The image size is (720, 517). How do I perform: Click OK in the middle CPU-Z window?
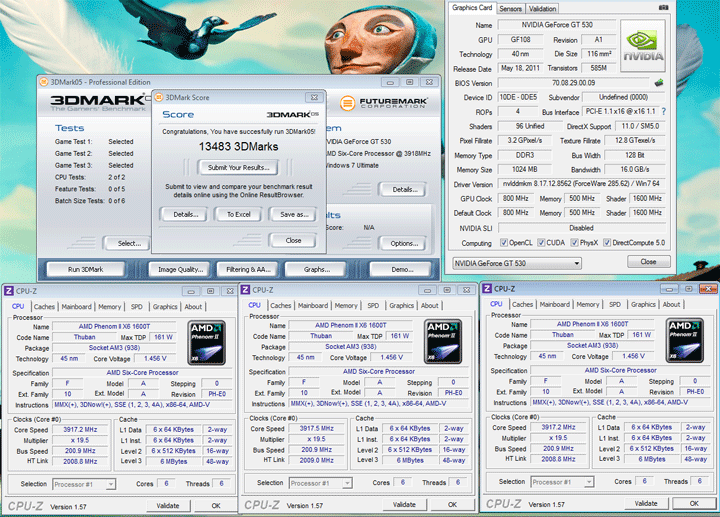tap(452, 504)
